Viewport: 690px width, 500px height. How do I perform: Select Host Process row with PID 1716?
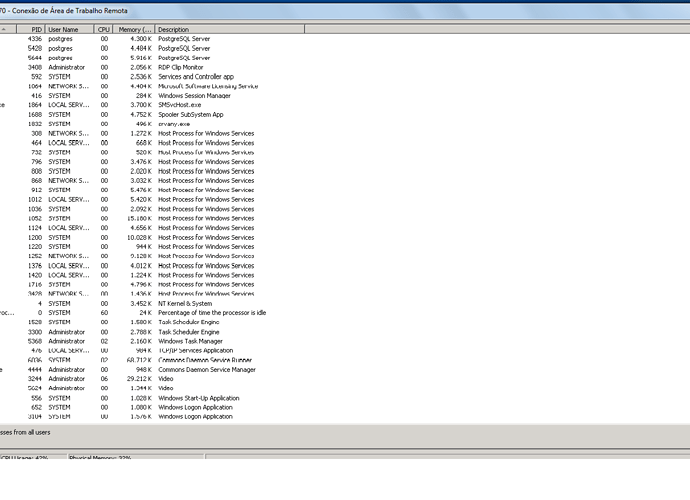(x=152, y=284)
